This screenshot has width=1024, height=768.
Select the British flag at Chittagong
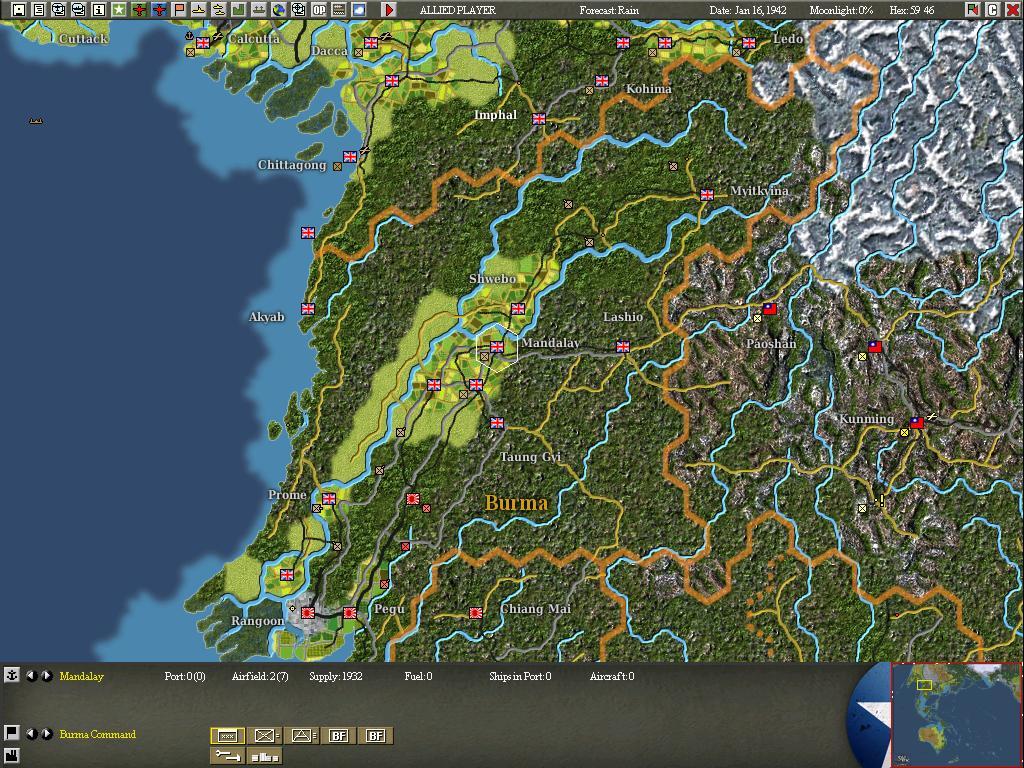[350, 157]
